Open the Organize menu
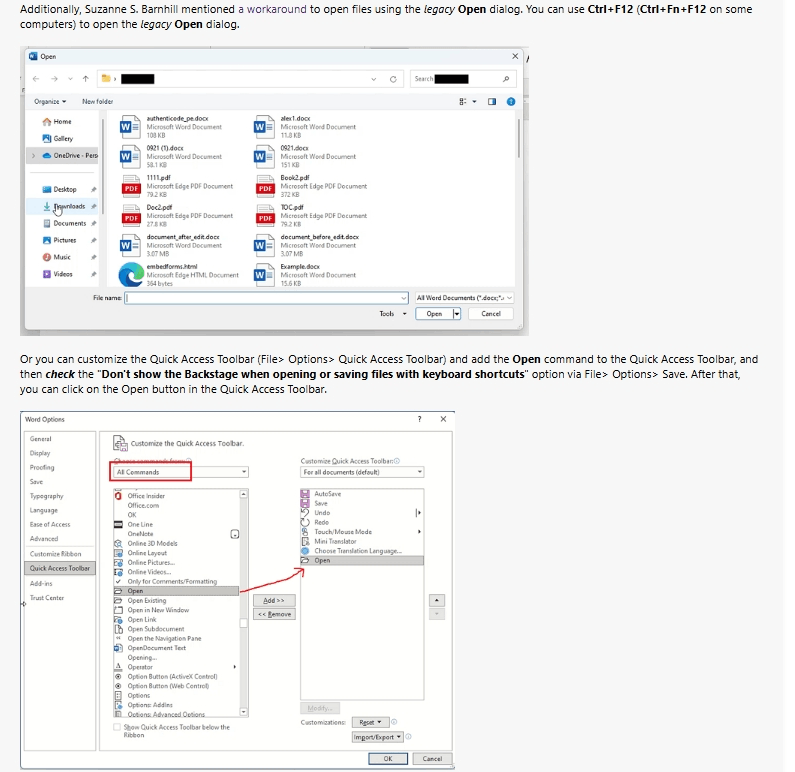 pyautogui.click(x=50, y=101)
